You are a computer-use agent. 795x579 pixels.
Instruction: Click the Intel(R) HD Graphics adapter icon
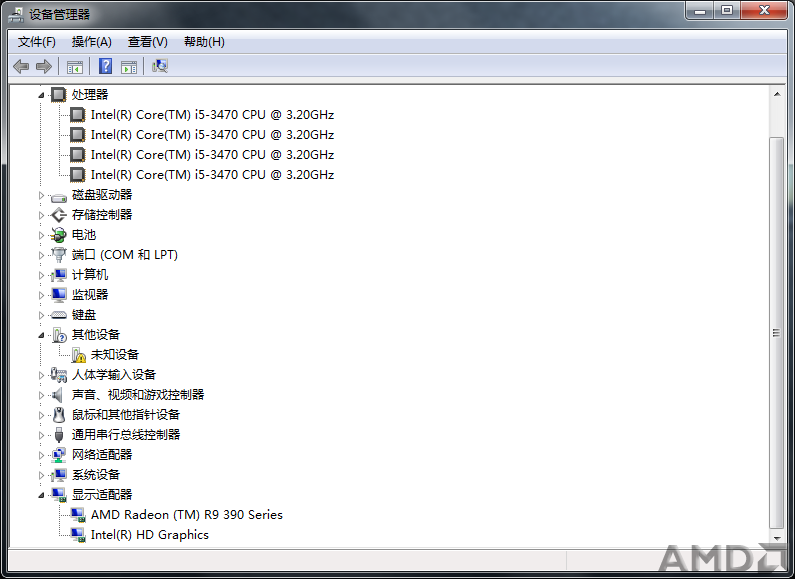pos(78,535)
